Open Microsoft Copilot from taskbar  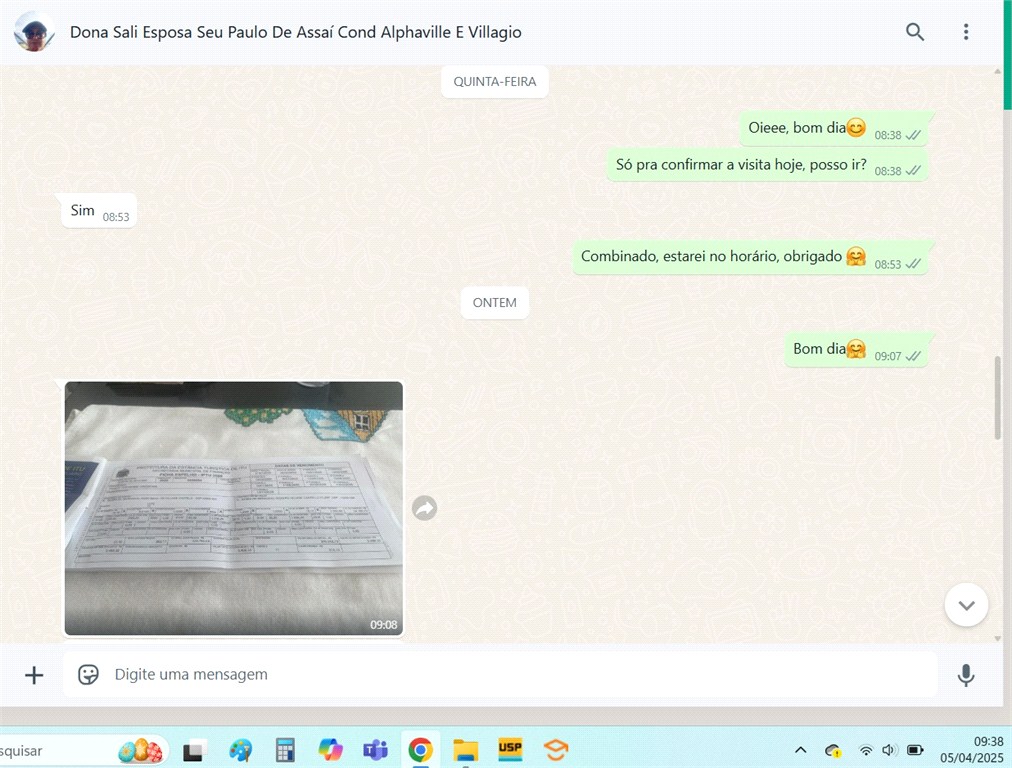click(x=330, y=750)
